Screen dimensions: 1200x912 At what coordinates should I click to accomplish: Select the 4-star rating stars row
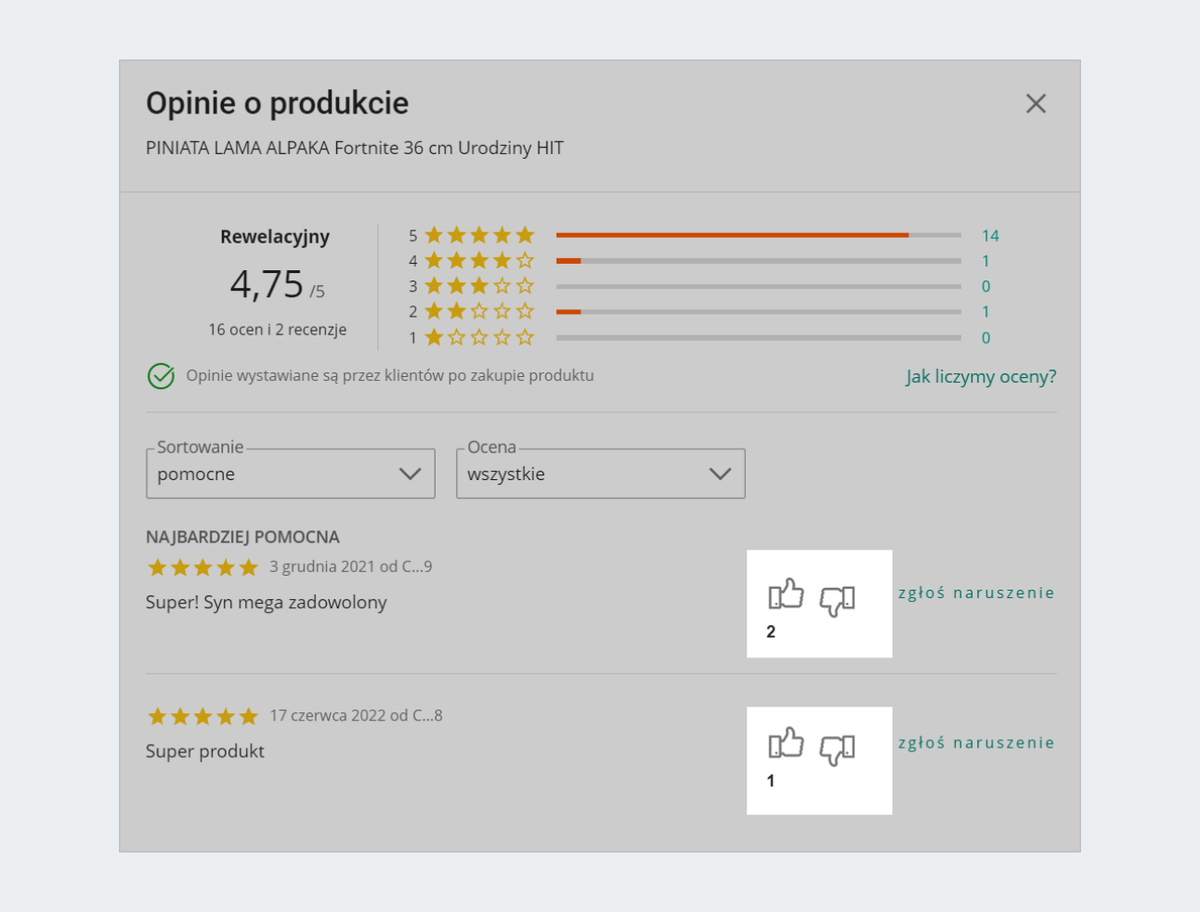pyautogui.click(x=480, y=261)
